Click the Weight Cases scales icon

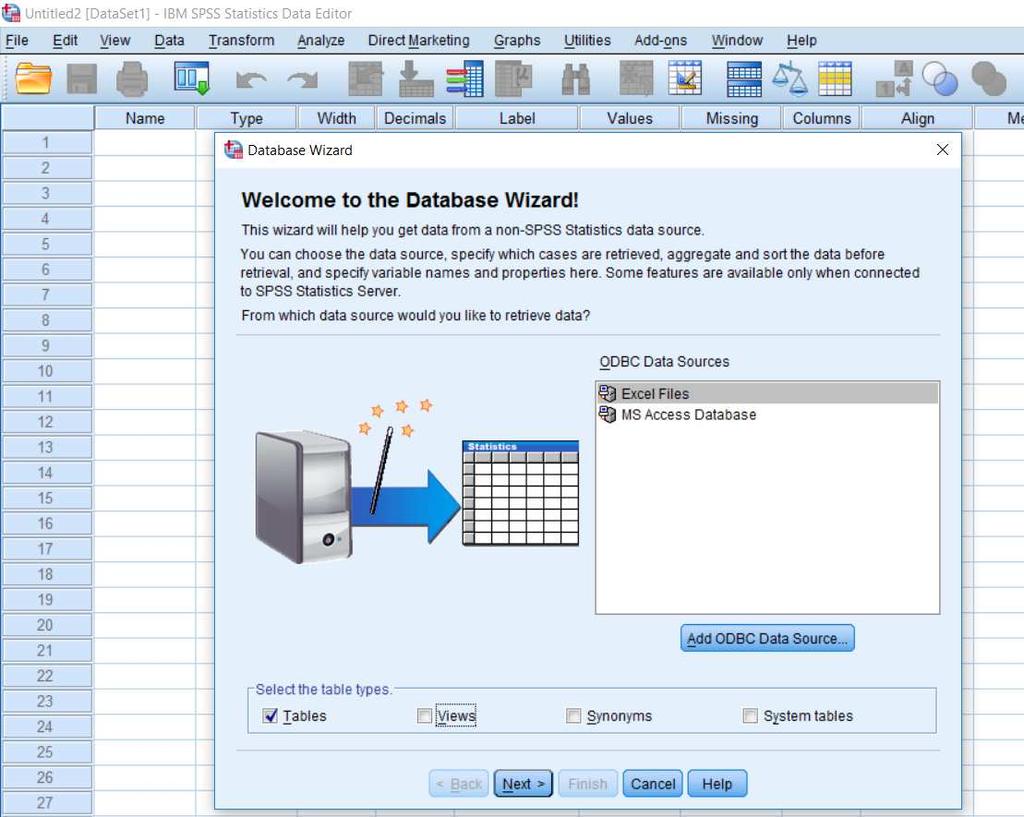[790, 78]
